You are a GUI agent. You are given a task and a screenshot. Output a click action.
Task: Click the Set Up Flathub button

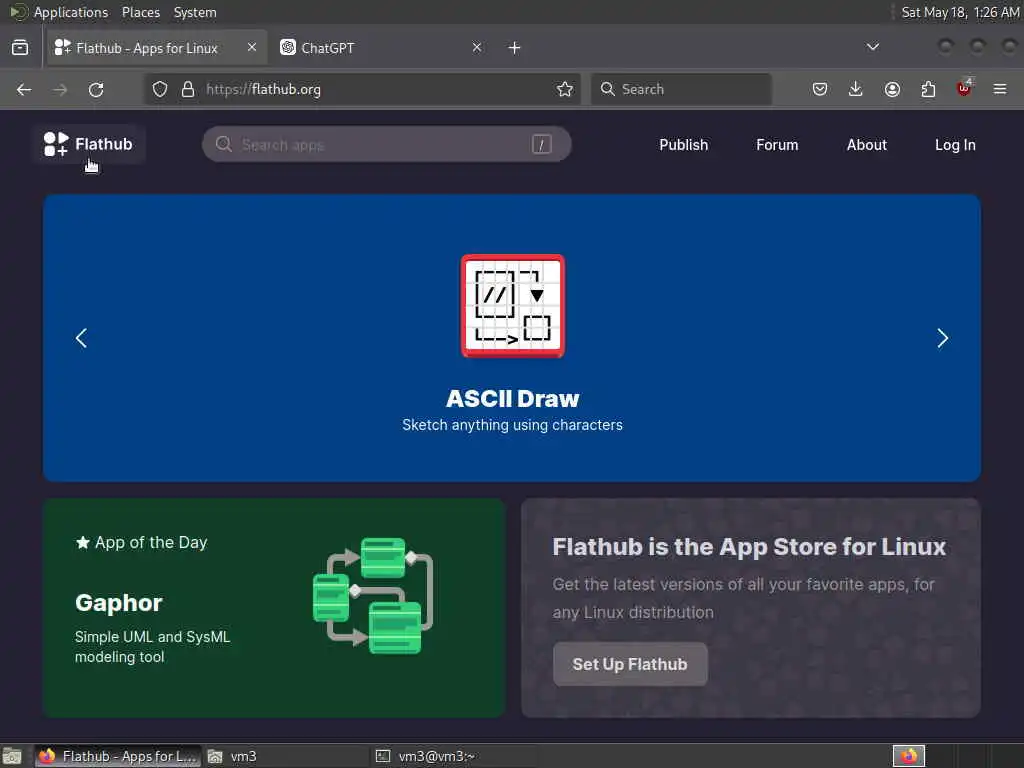(630, 664)
